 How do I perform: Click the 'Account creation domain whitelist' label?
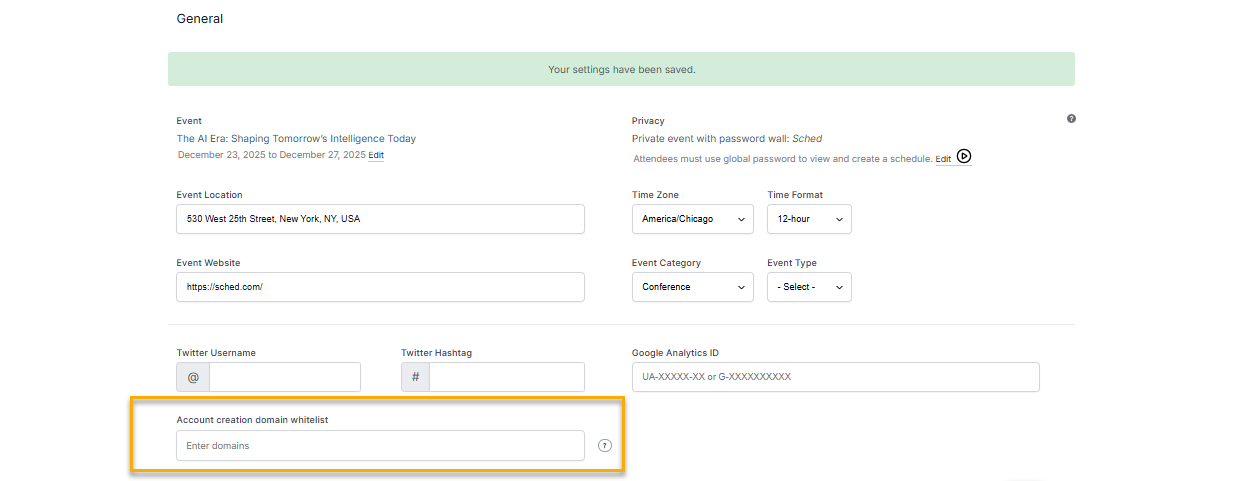tap(252, 420)
